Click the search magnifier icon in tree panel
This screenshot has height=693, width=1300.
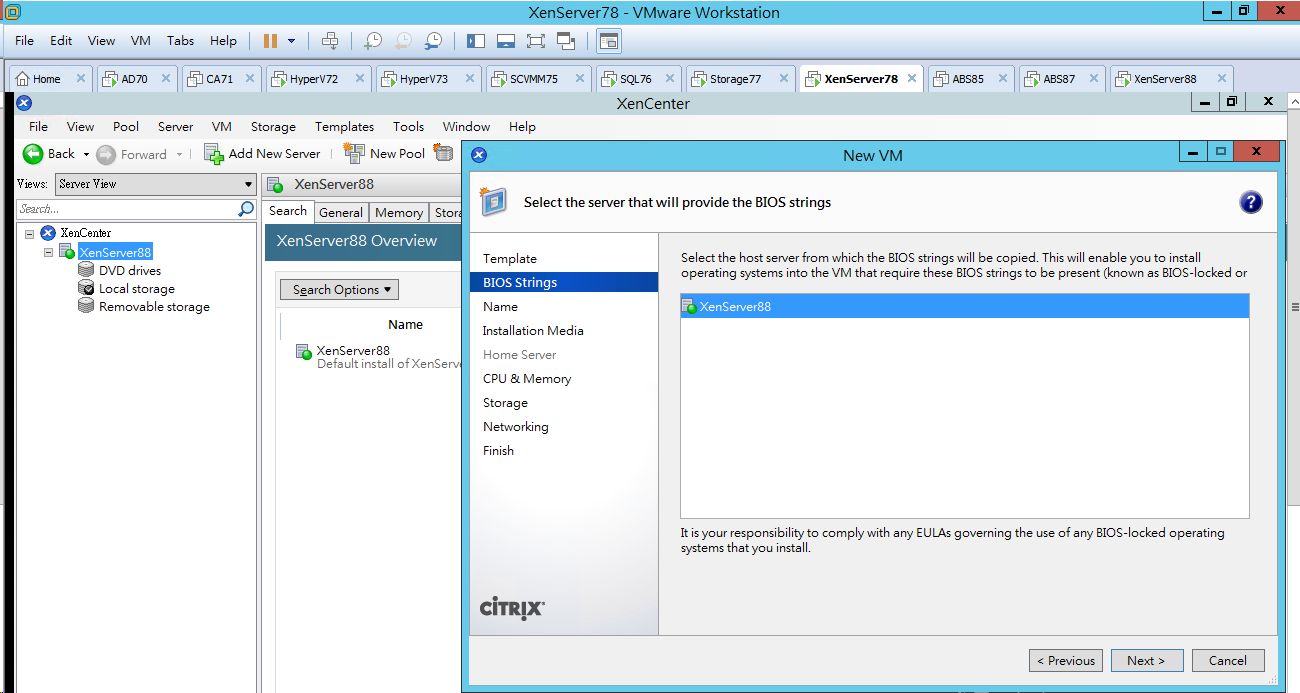coord(246,209)
